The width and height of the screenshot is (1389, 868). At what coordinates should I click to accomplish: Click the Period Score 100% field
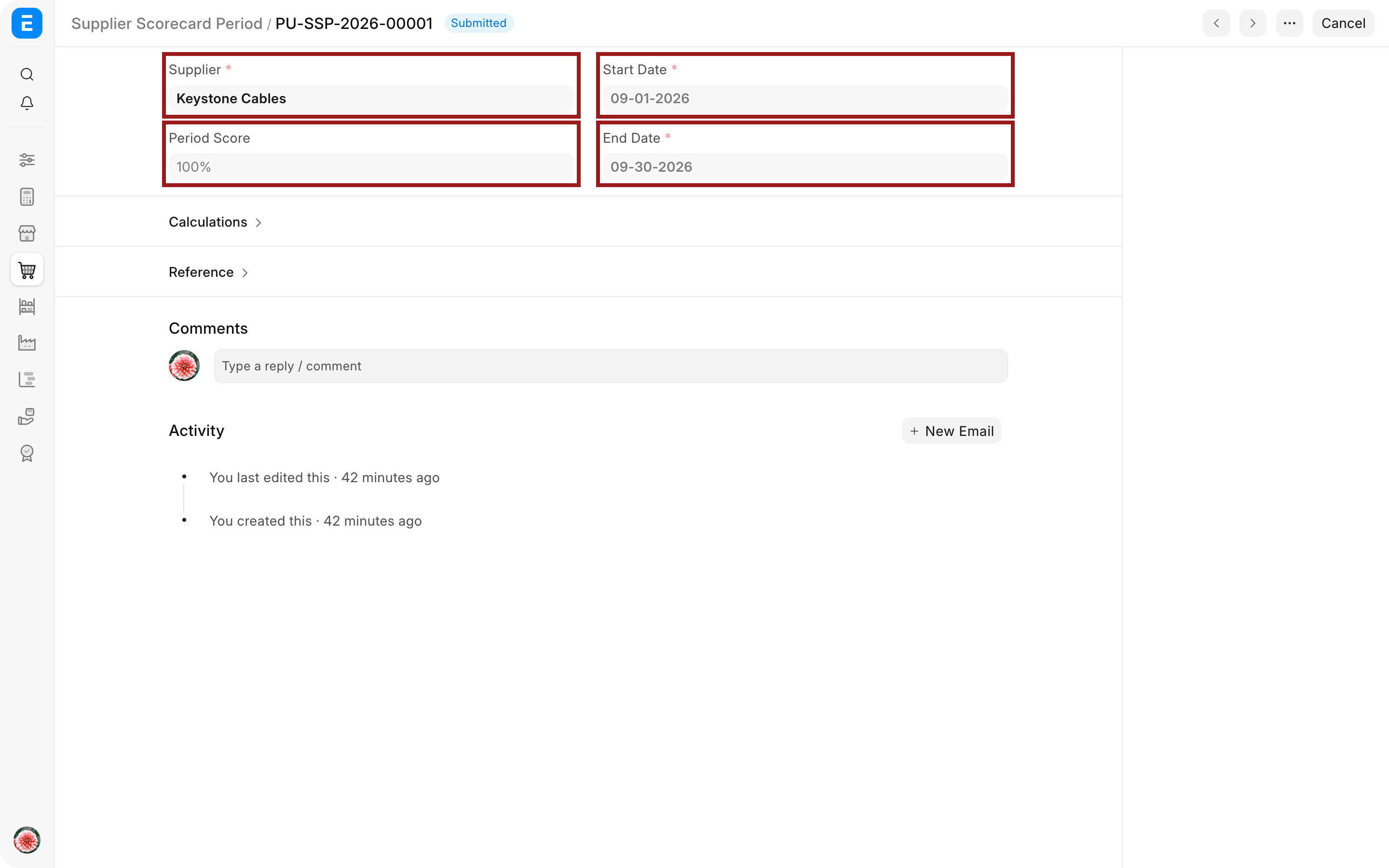point(371,166)
